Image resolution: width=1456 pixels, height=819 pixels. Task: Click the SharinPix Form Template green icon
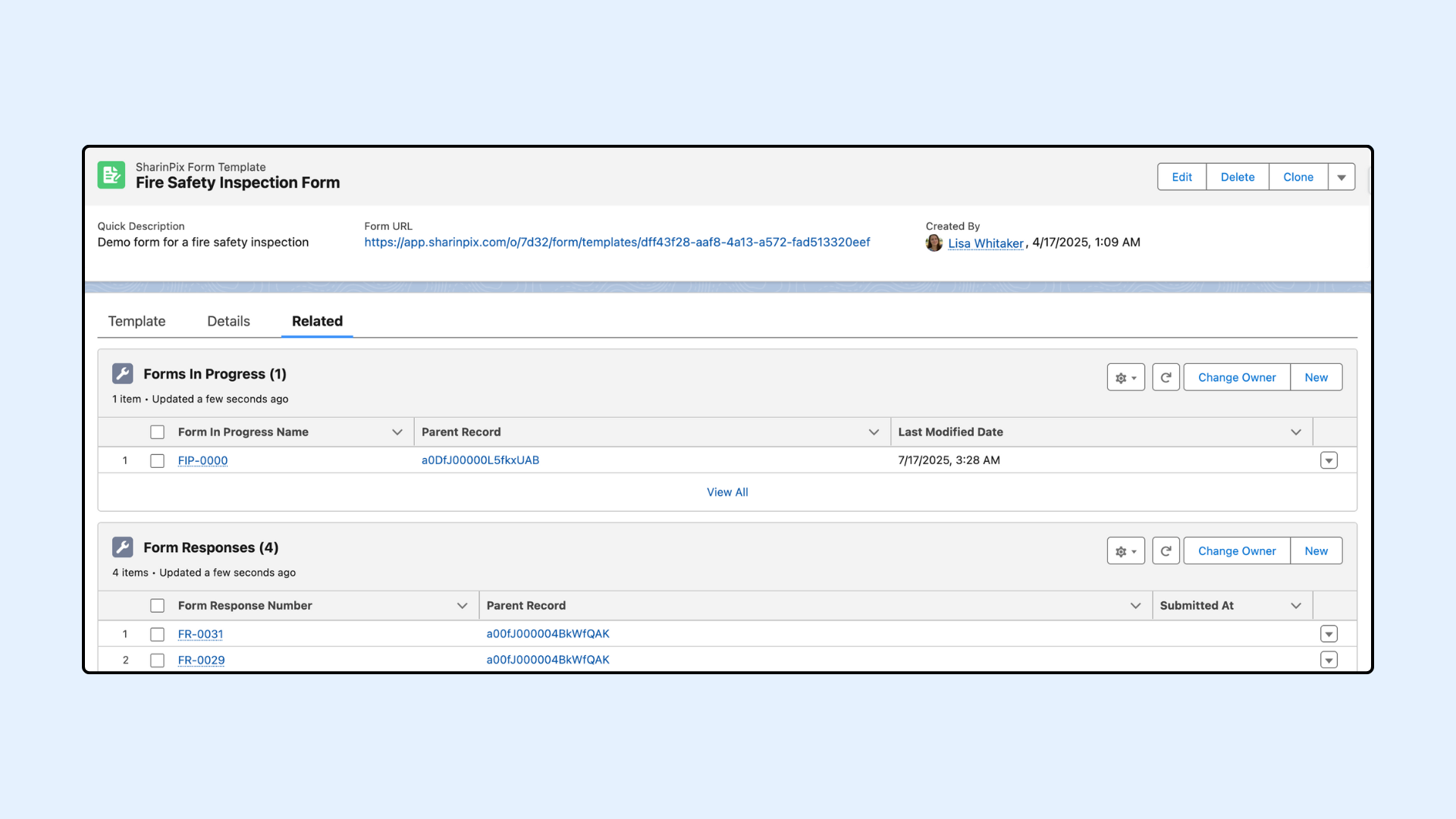coord(111,175)
